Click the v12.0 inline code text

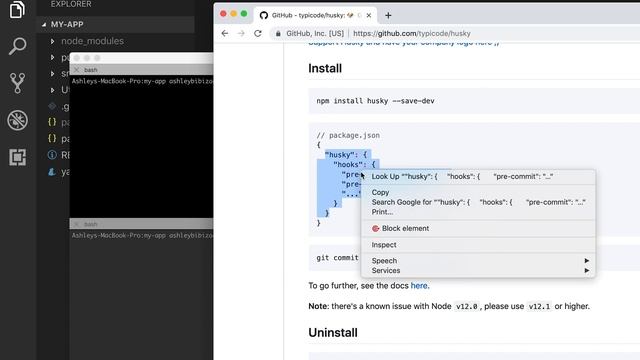(466, 306)
